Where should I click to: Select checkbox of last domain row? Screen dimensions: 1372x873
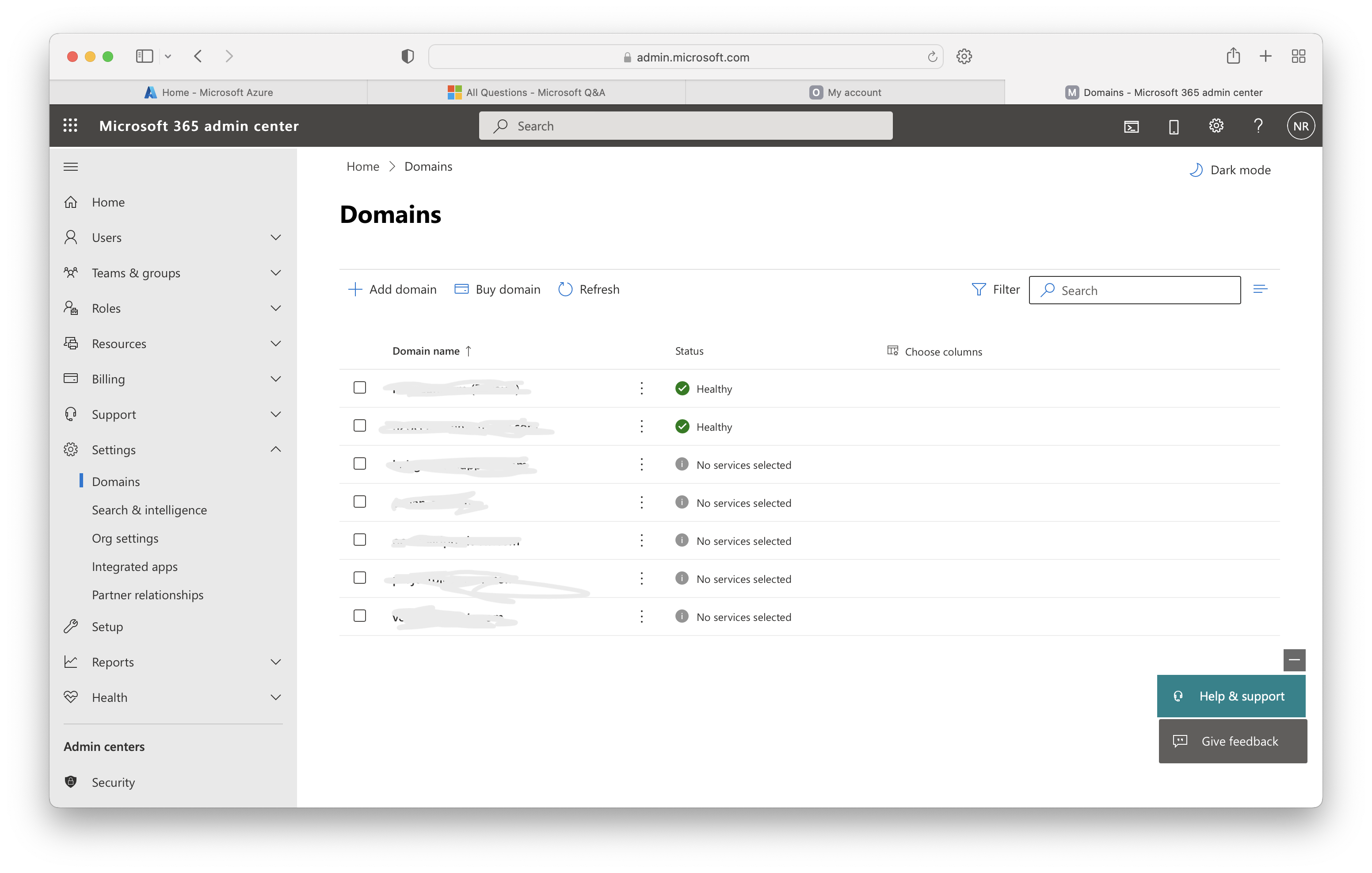[359, 616]
